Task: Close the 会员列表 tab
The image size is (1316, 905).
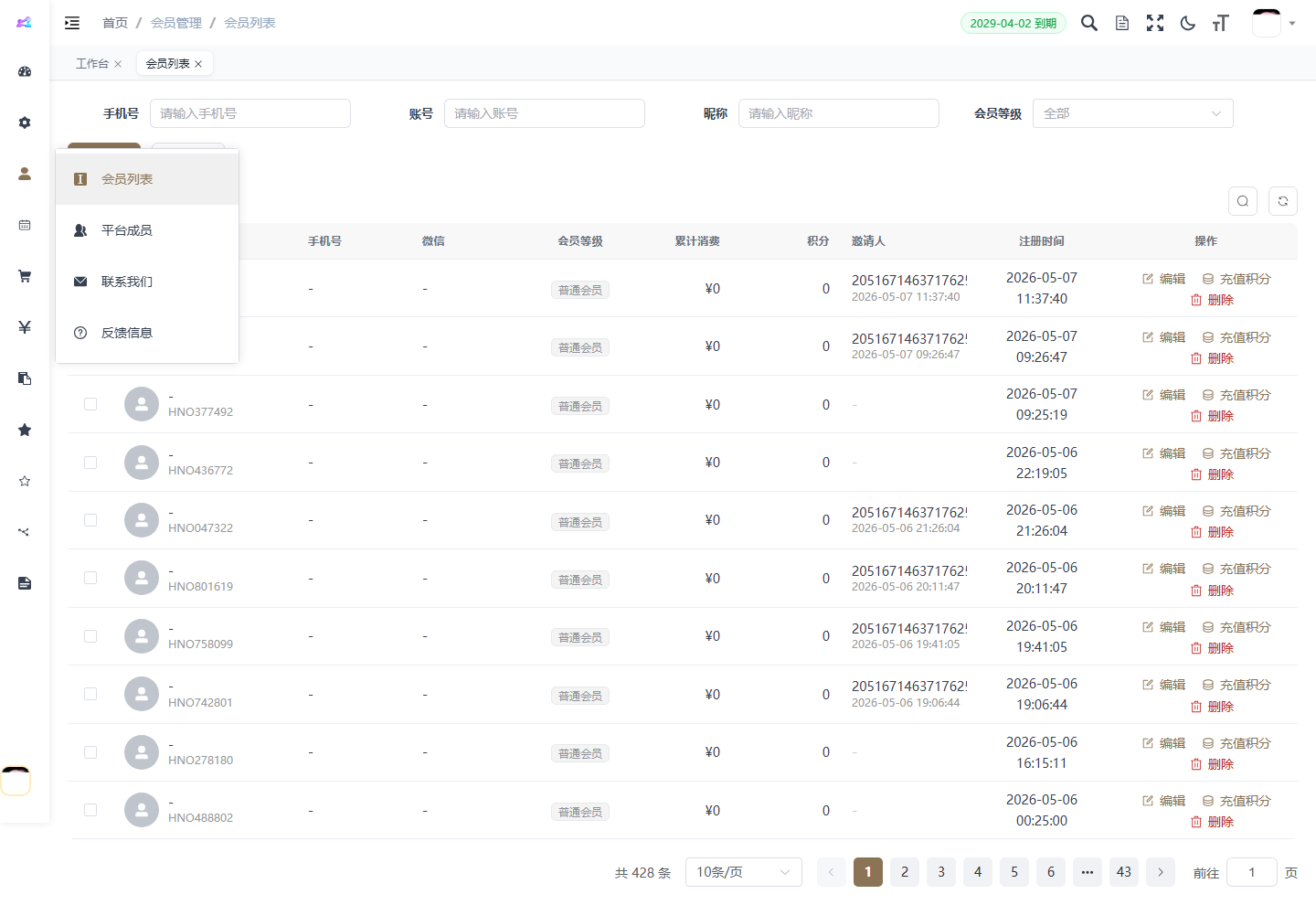Action: coord(198,64)
